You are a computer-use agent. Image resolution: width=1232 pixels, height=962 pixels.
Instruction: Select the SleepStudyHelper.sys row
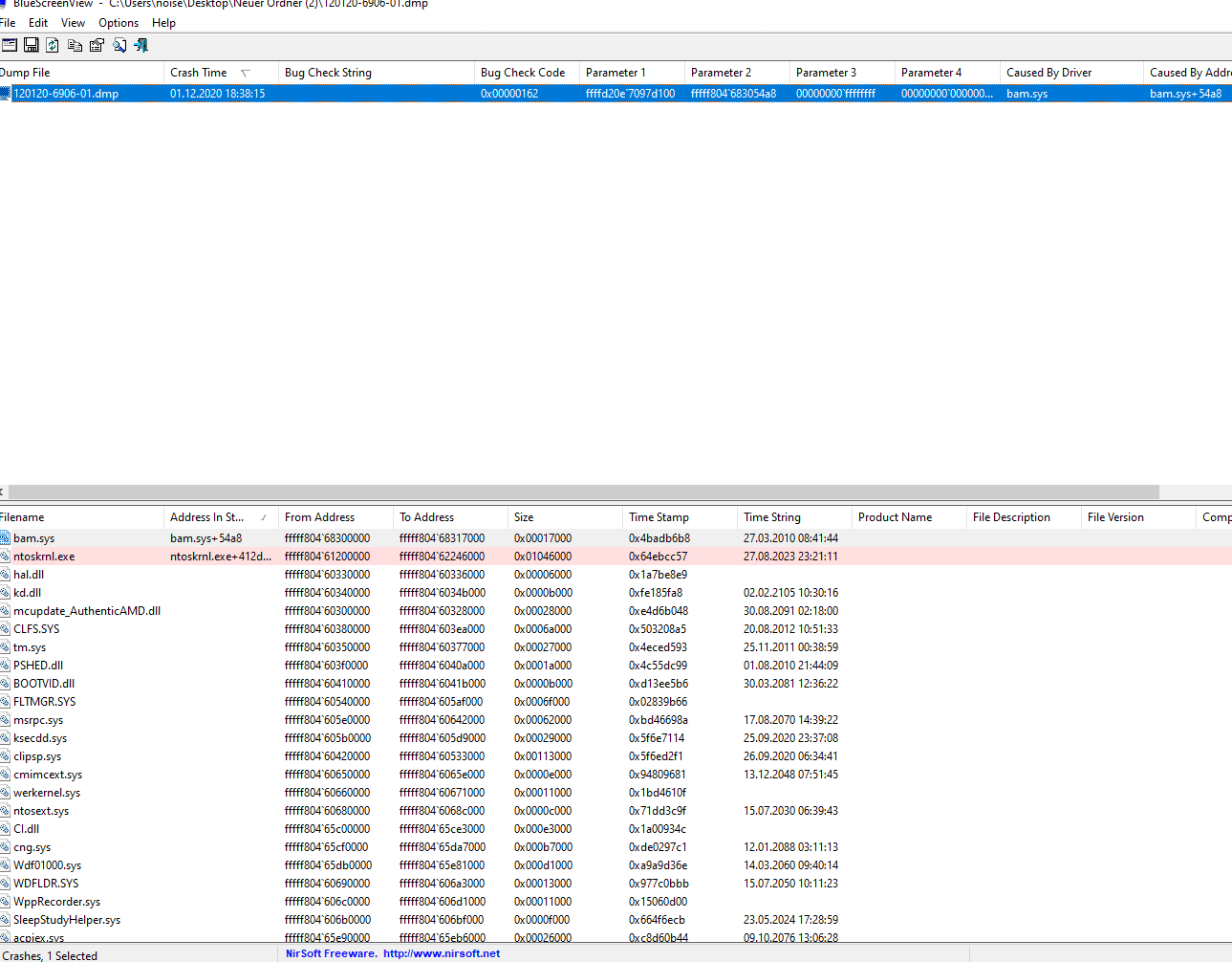(x=616, y=920)
